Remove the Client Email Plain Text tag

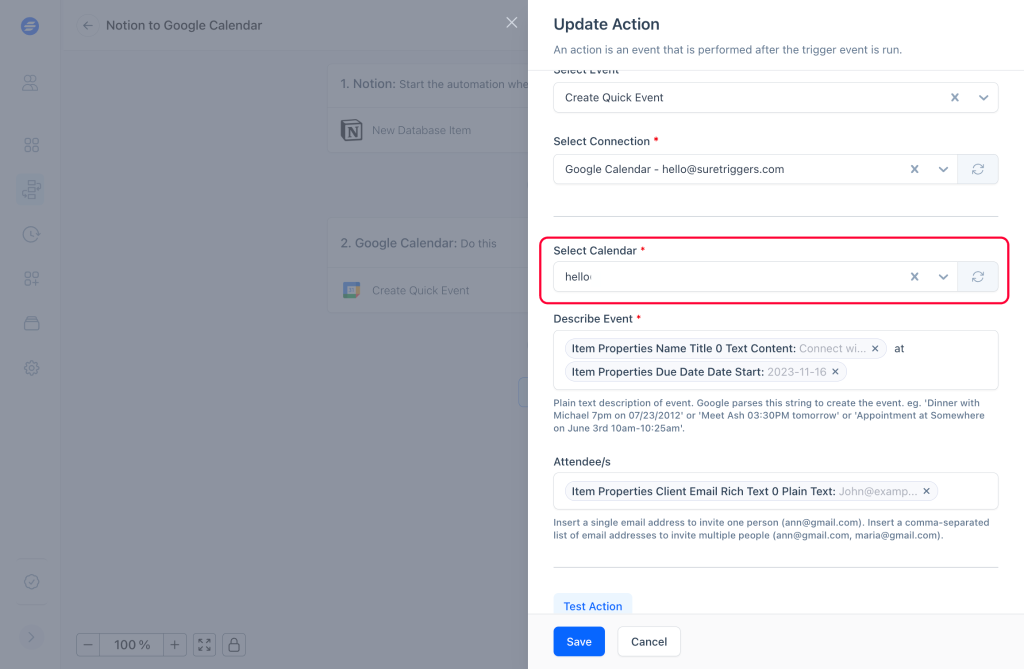tap(926, 491)
